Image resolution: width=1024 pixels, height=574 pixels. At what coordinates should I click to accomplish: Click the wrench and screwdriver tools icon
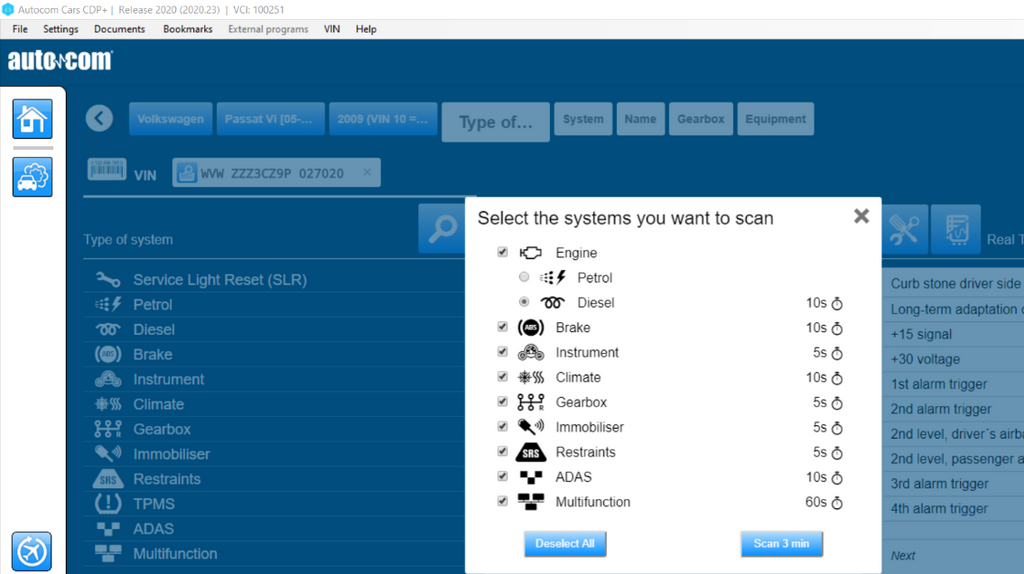pos(905,230)
